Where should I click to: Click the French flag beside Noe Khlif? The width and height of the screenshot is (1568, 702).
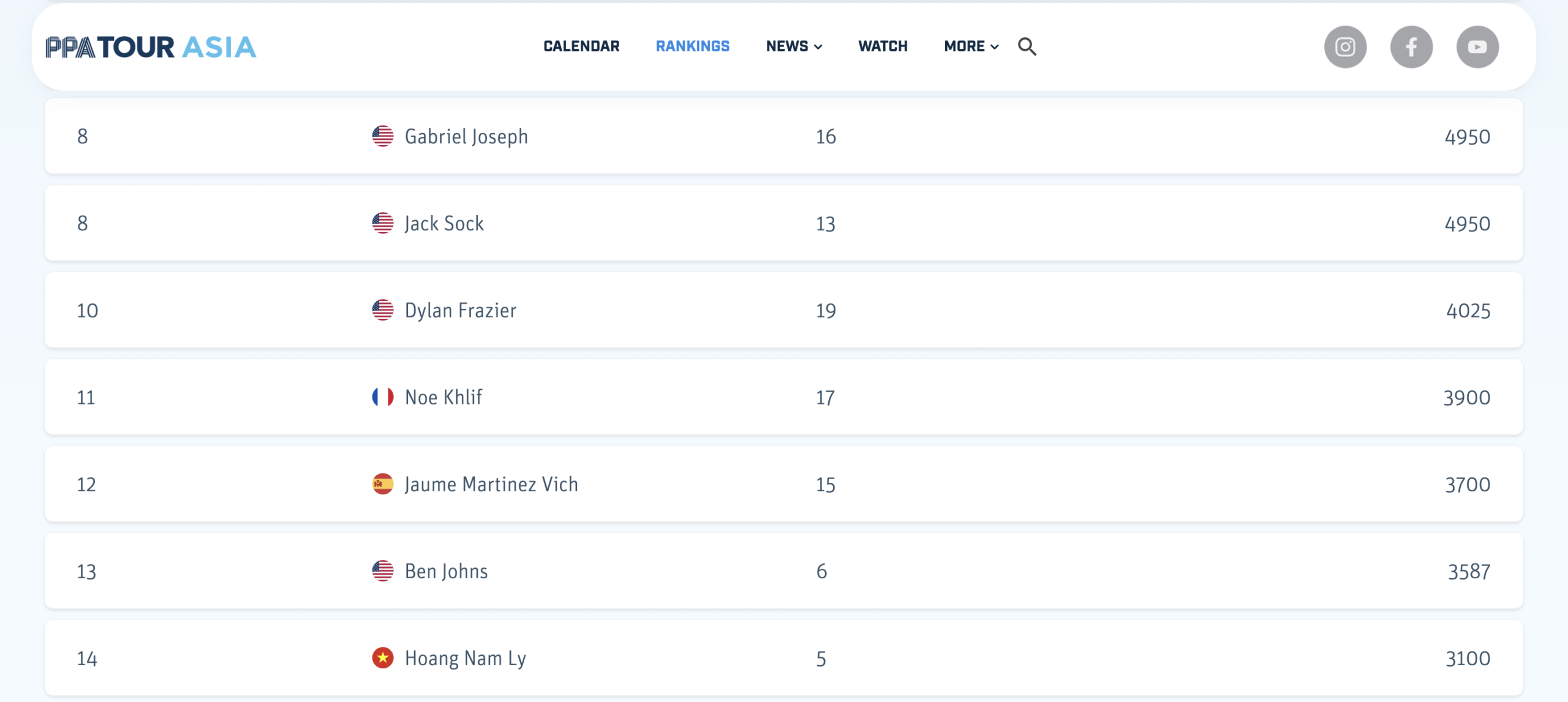tap(383, 397)
